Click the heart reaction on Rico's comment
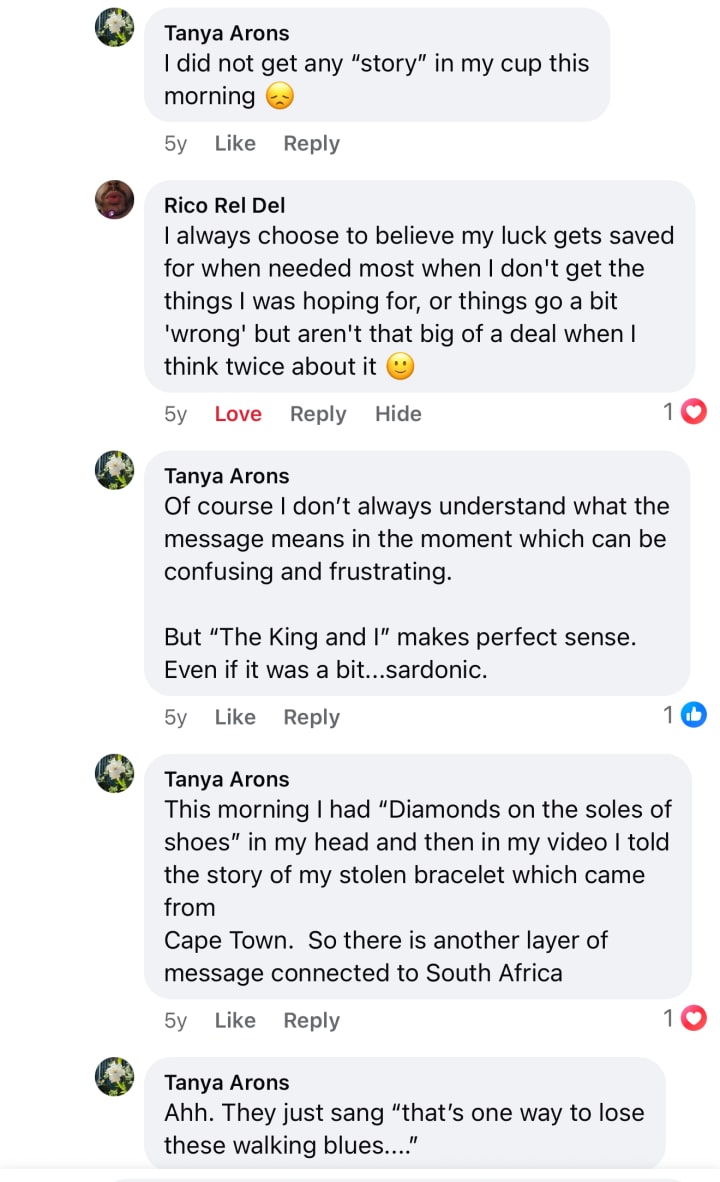The width and height of the screenshot is (720, 1182). point(694,412)
